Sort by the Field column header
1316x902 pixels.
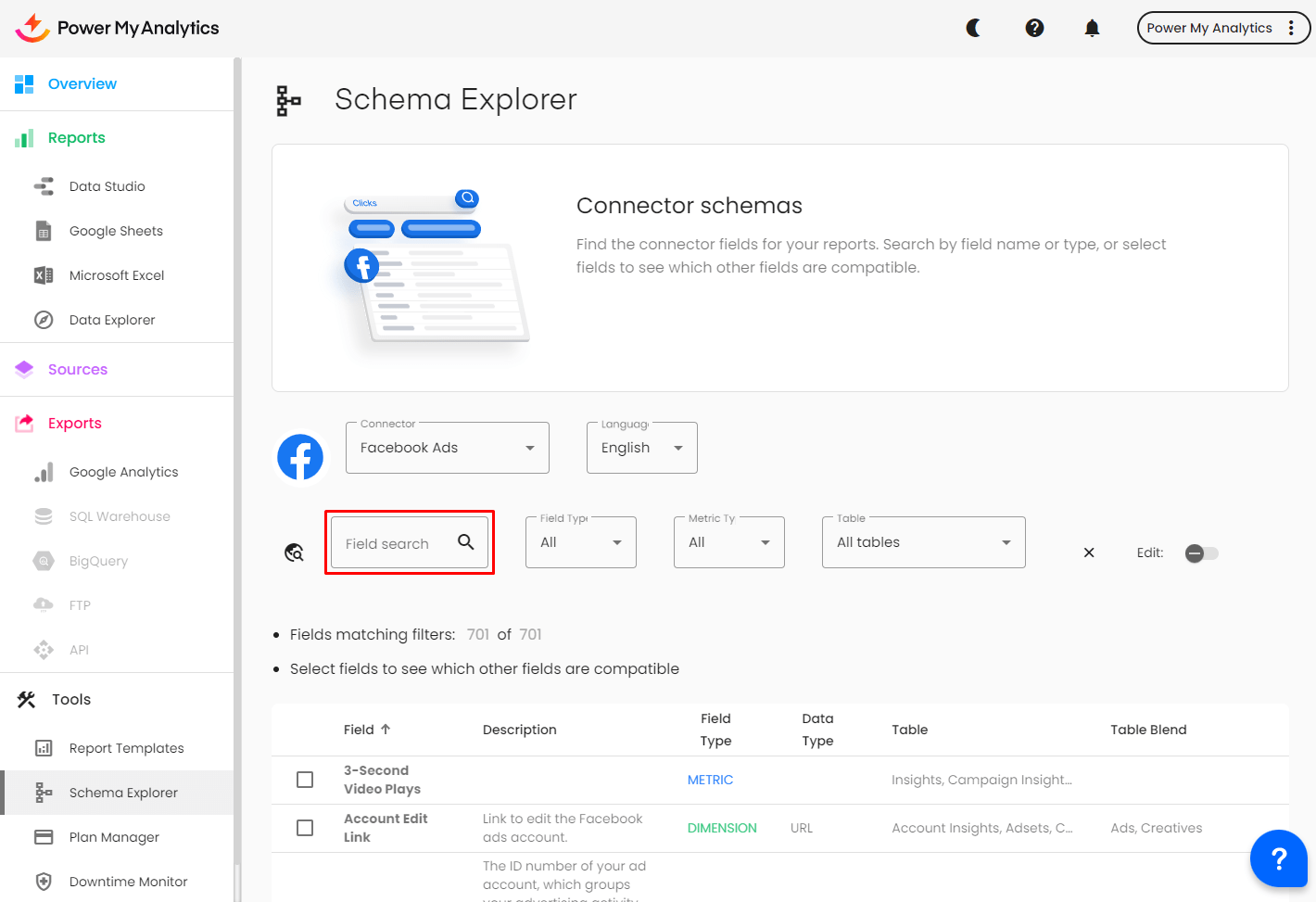[367, 730]
